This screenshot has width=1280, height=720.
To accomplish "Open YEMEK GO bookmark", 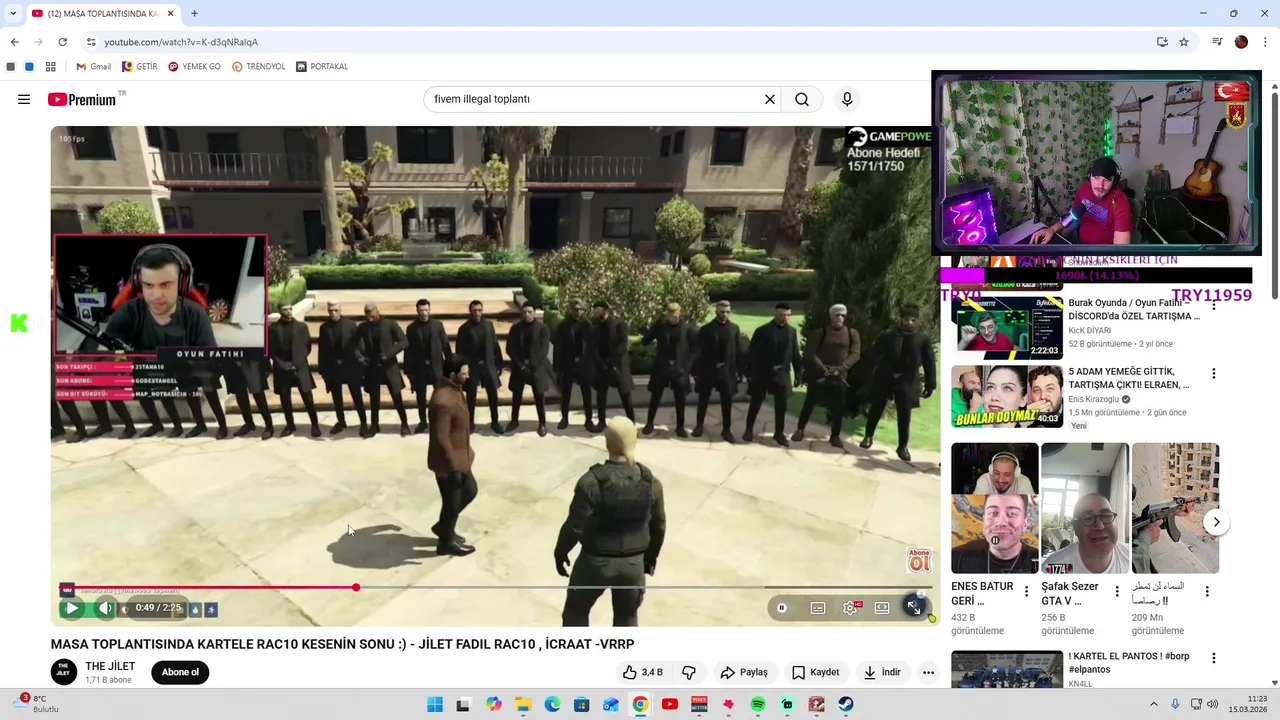I will [194, 67].
